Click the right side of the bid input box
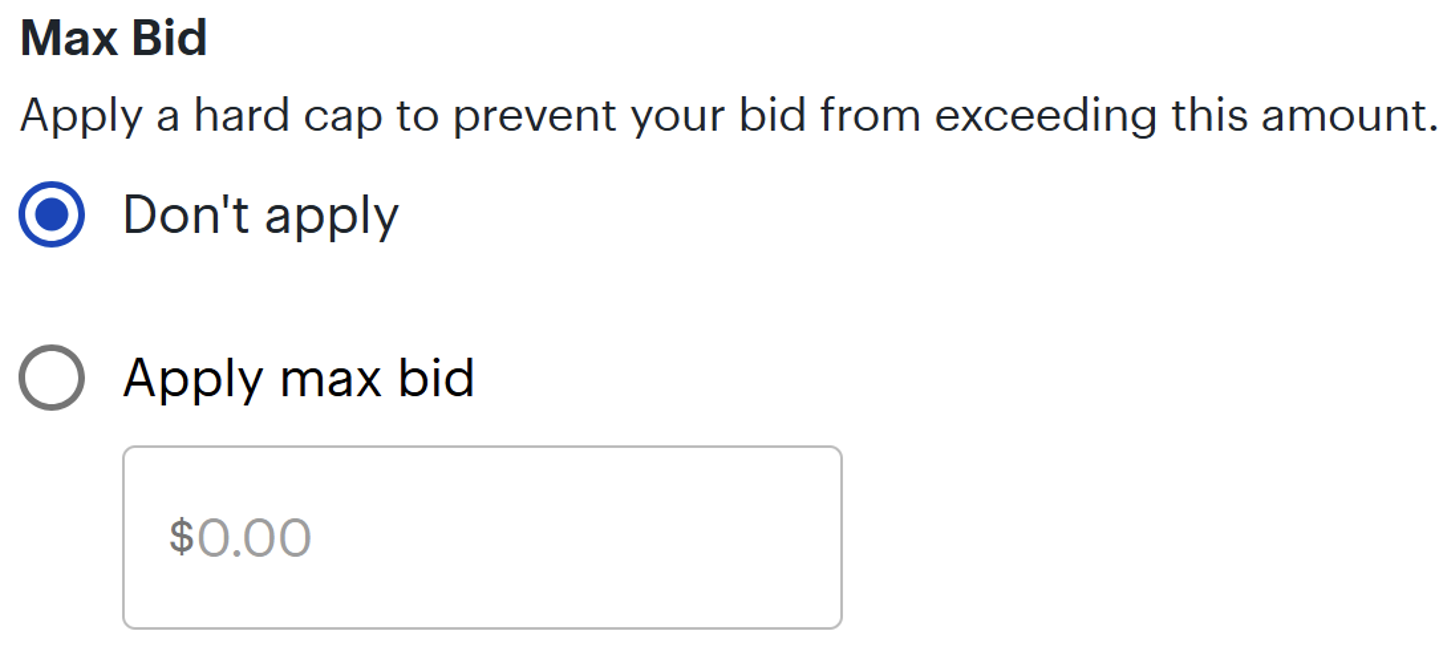The height and width of the screenshot is (646, 1454). pyautogui.click(x=760, y=538)
